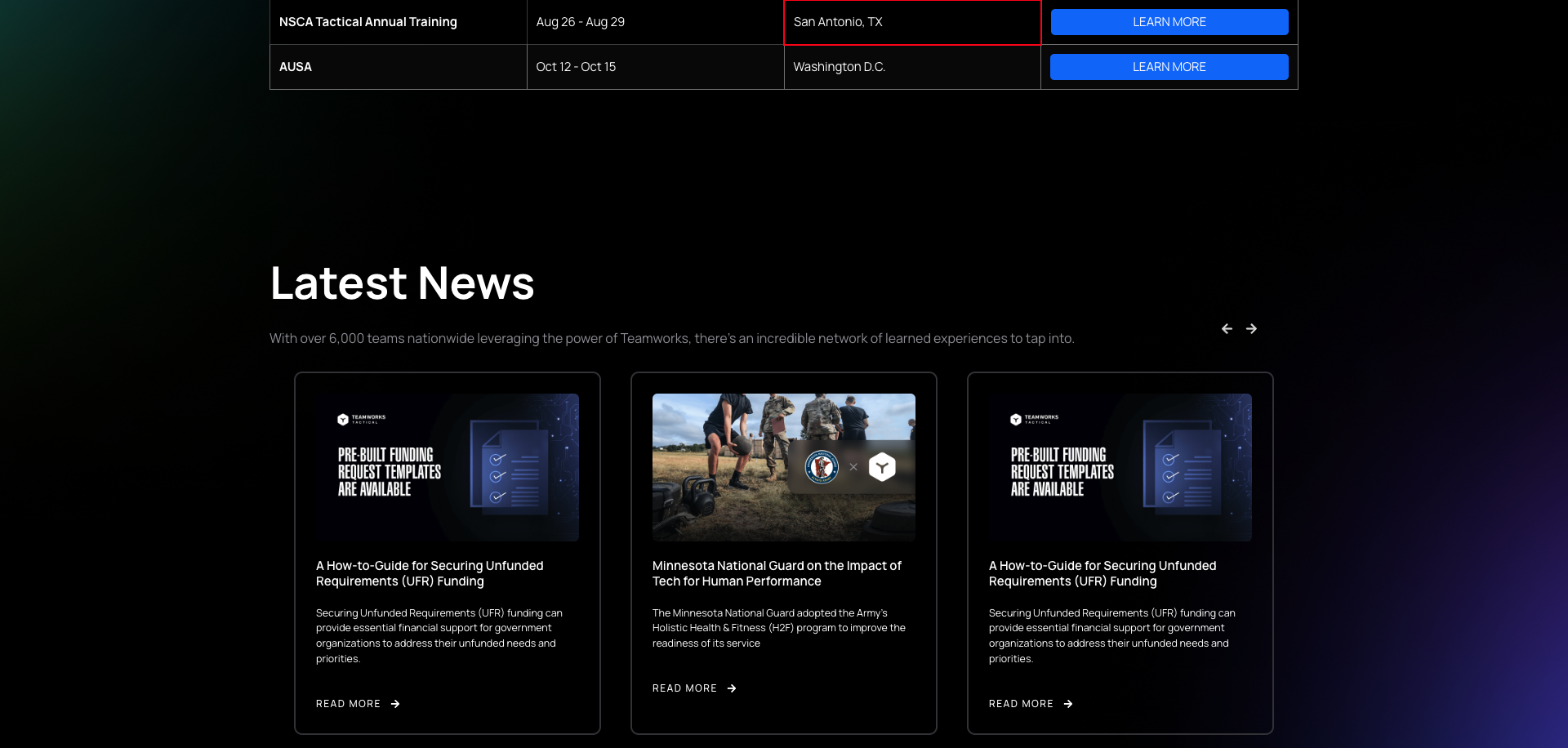This screenshot has width=1568, height=748.
Task: Click READ MORE on the first news card
Action: click(x=348, y=704)
